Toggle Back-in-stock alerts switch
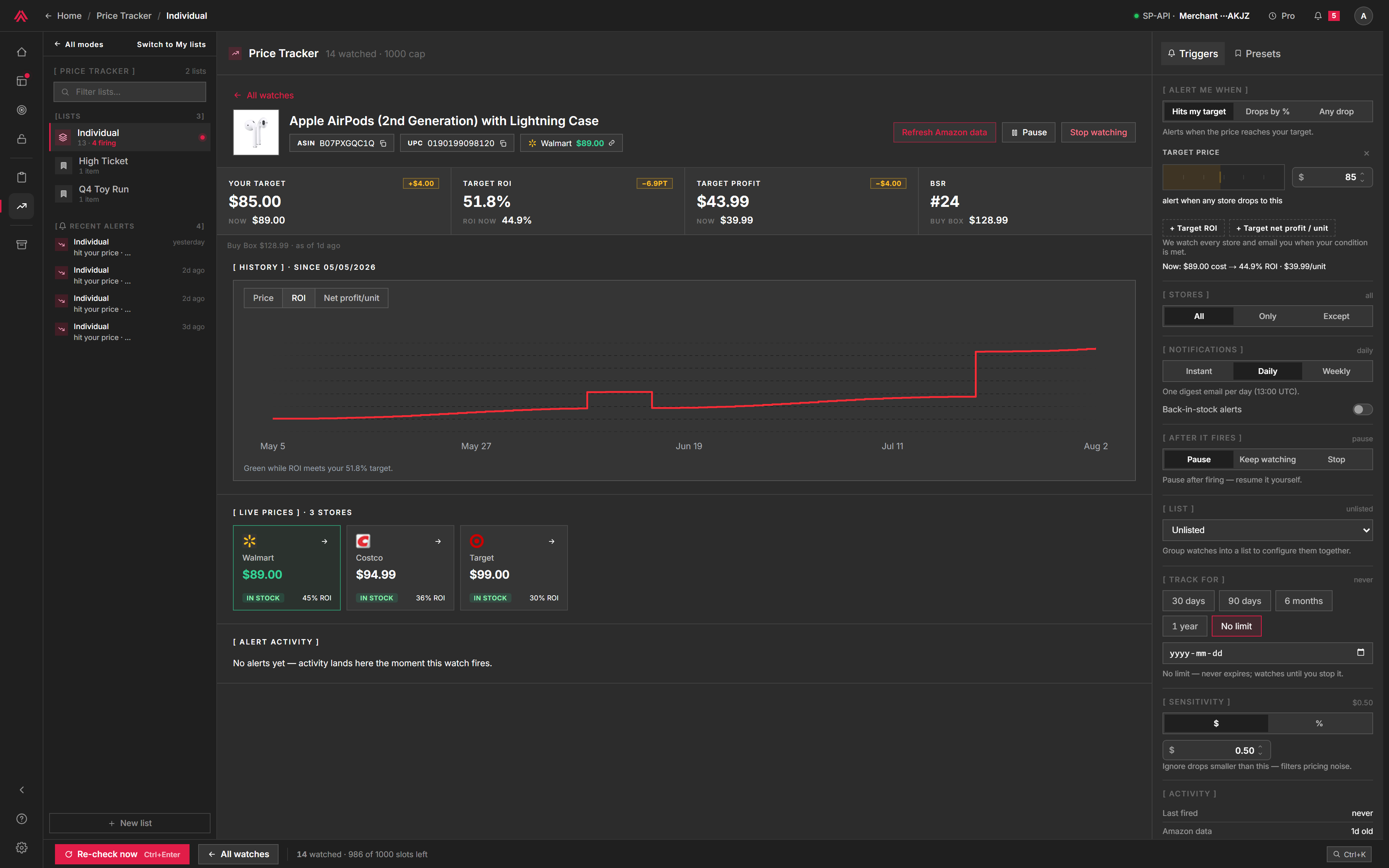This screenshot has width=1389, height=868. (1362, 409)
